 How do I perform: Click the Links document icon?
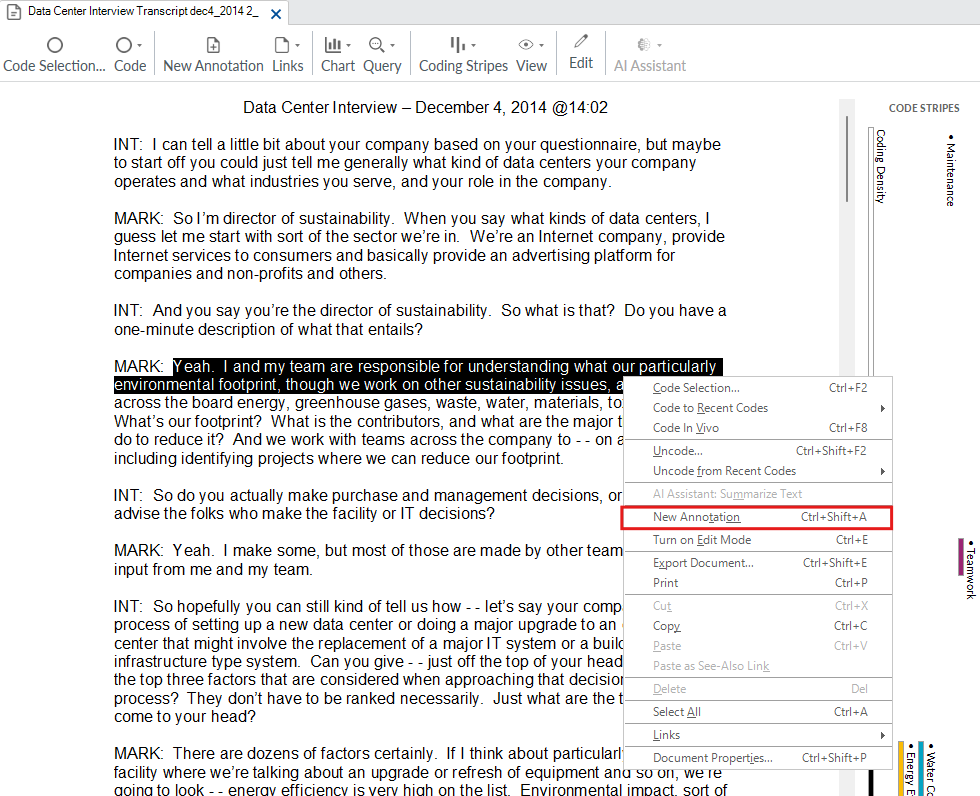tap(282, 45)
